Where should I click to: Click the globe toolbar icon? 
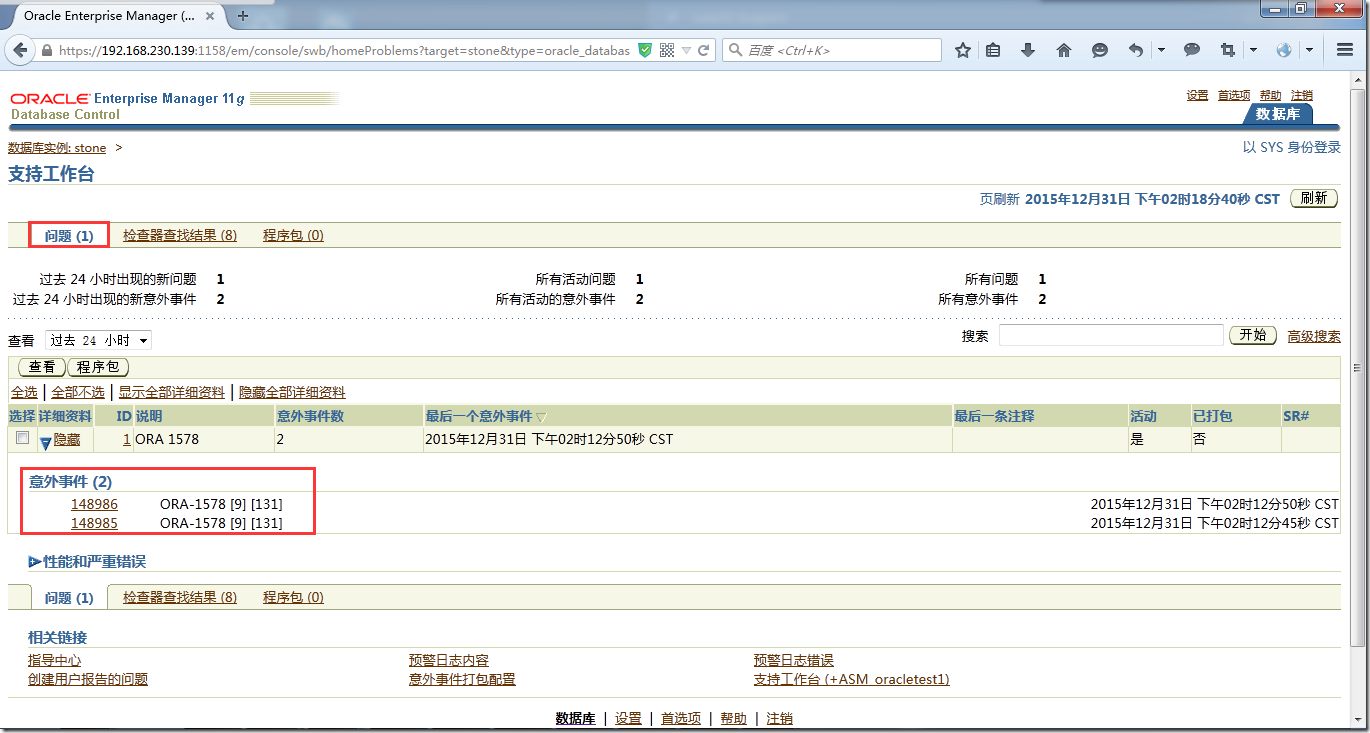tap(1285, 50)
